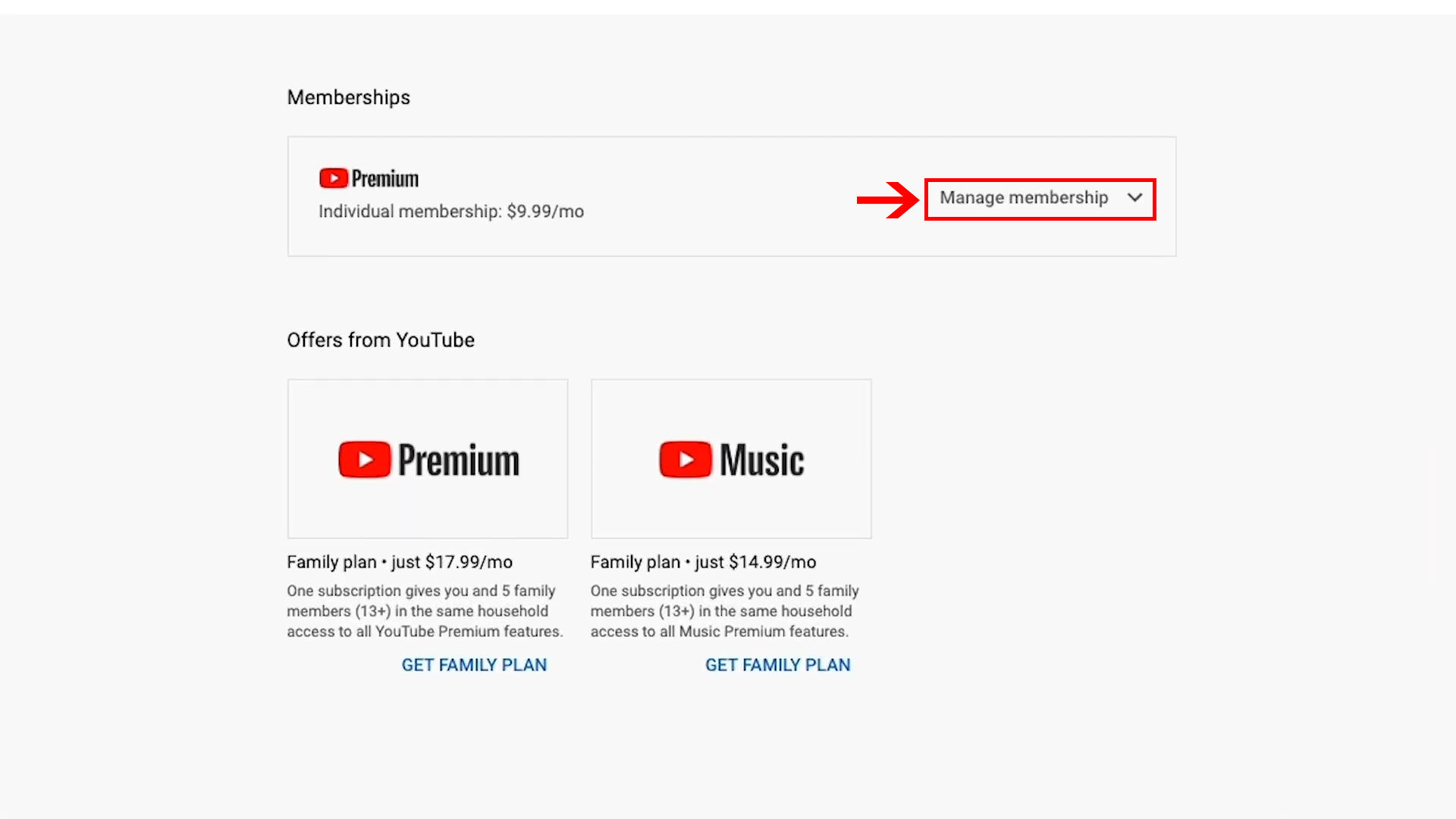Click the Offers from YouTube heading
The image size is (1456, 819).
click(x=381, y=340)
